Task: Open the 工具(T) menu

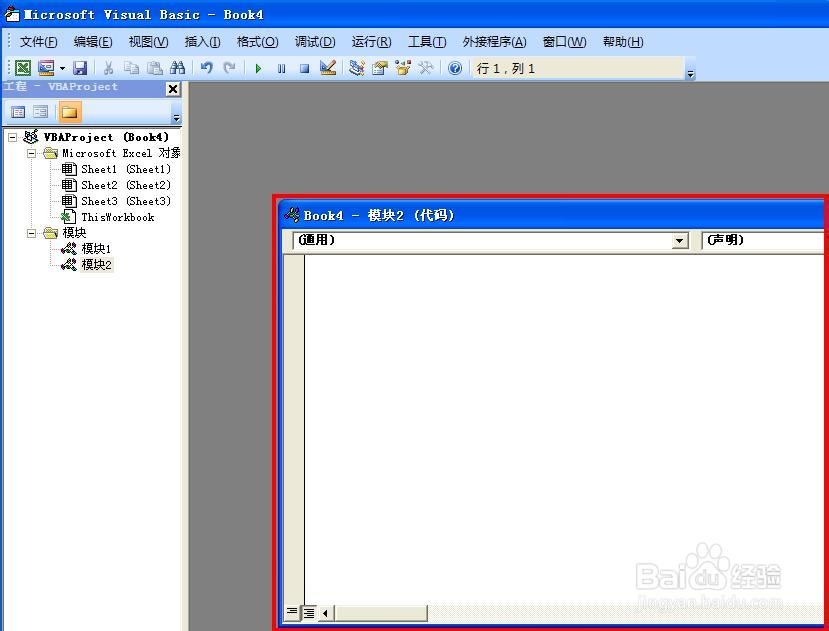Action: pyautogui.click(x=427, y=42)
